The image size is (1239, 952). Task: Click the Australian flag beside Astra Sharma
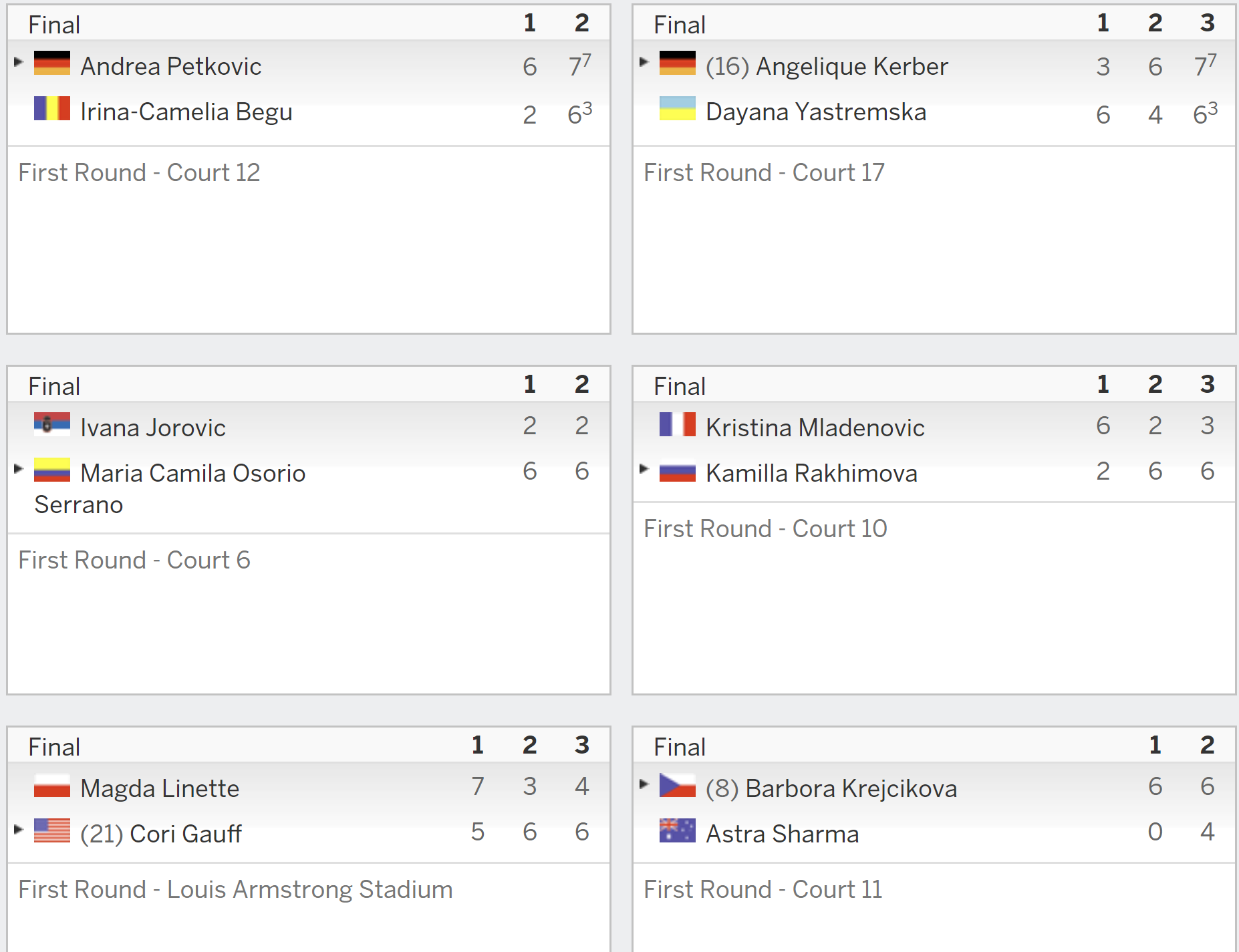coord(678,830)
